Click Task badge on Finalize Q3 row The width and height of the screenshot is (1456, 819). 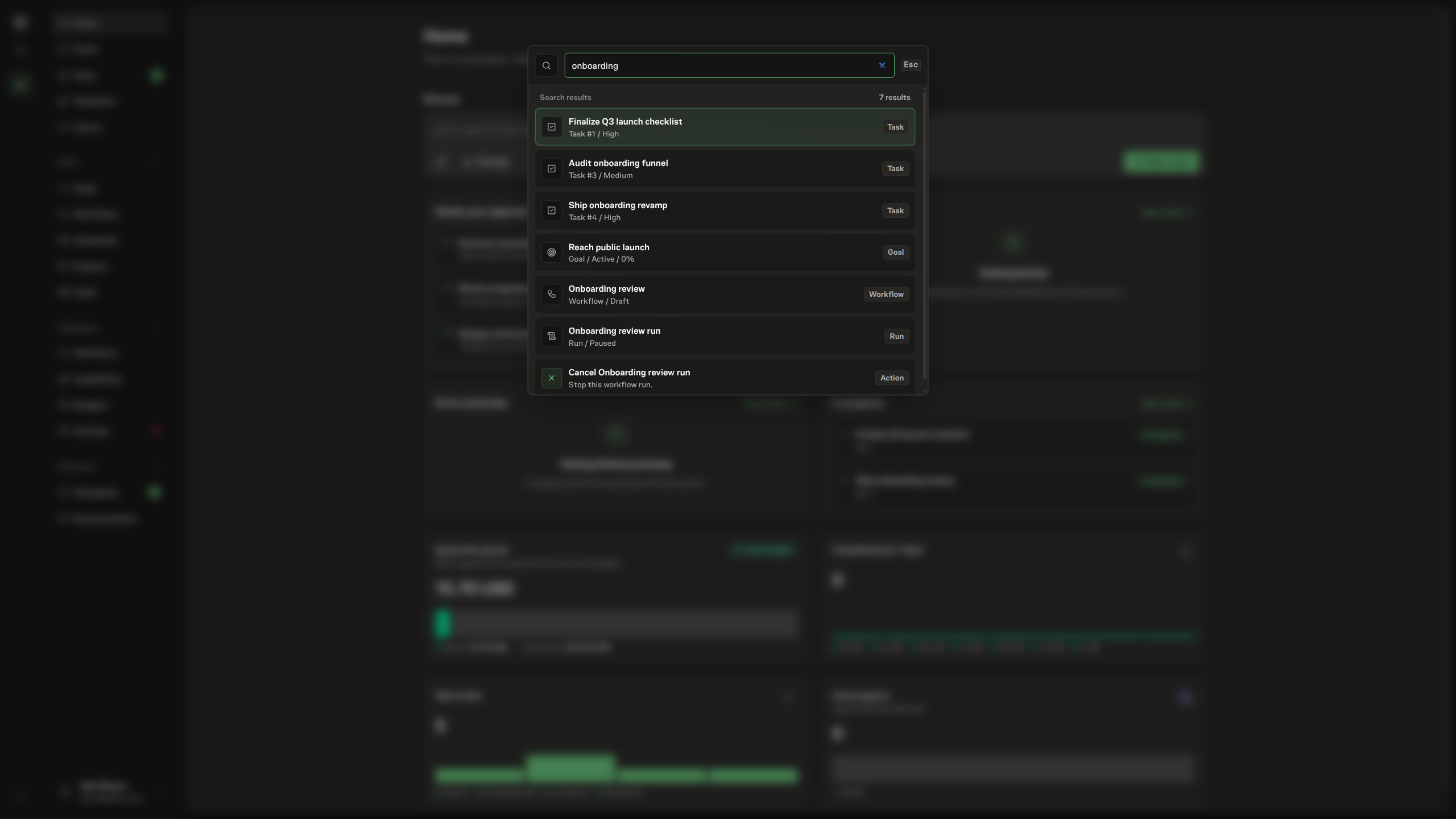tap(895, 127)
